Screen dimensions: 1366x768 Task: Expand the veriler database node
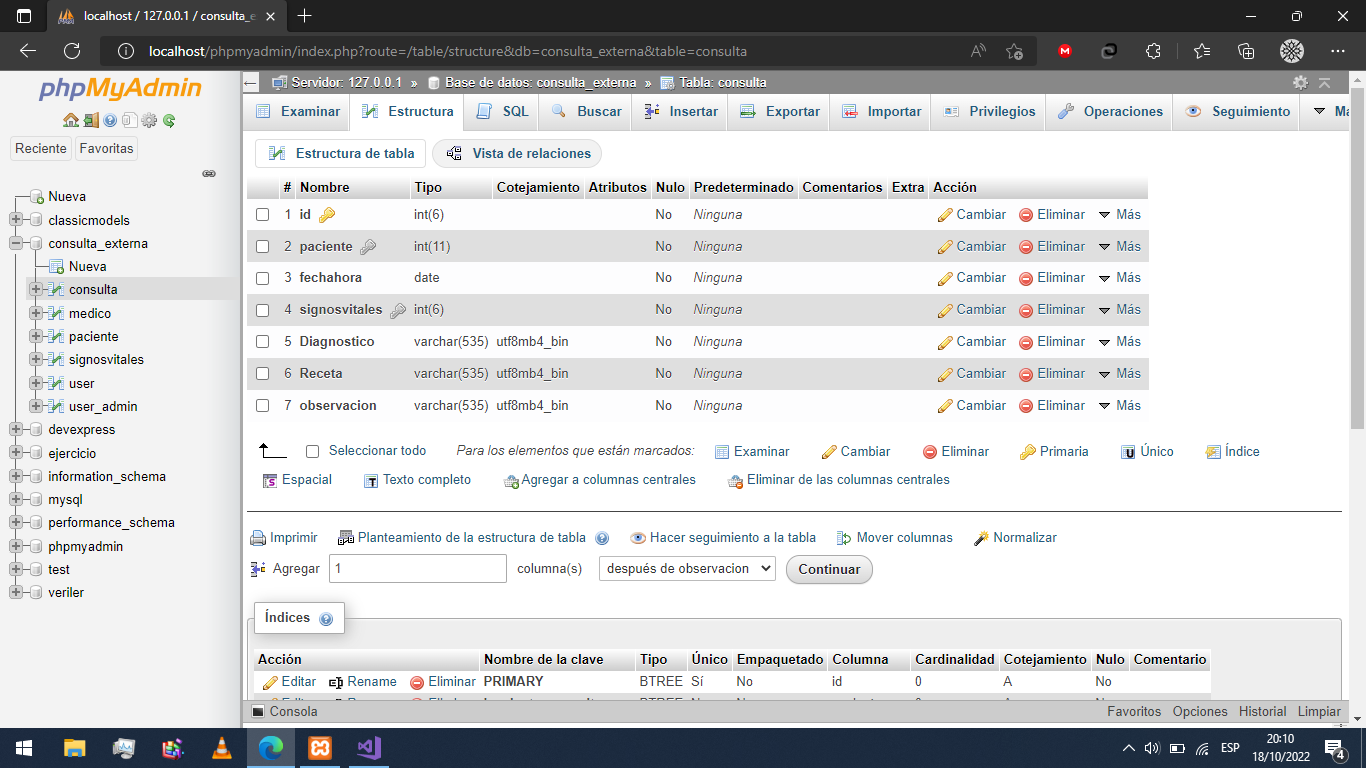pyautogui.click(x=16, y=592)
